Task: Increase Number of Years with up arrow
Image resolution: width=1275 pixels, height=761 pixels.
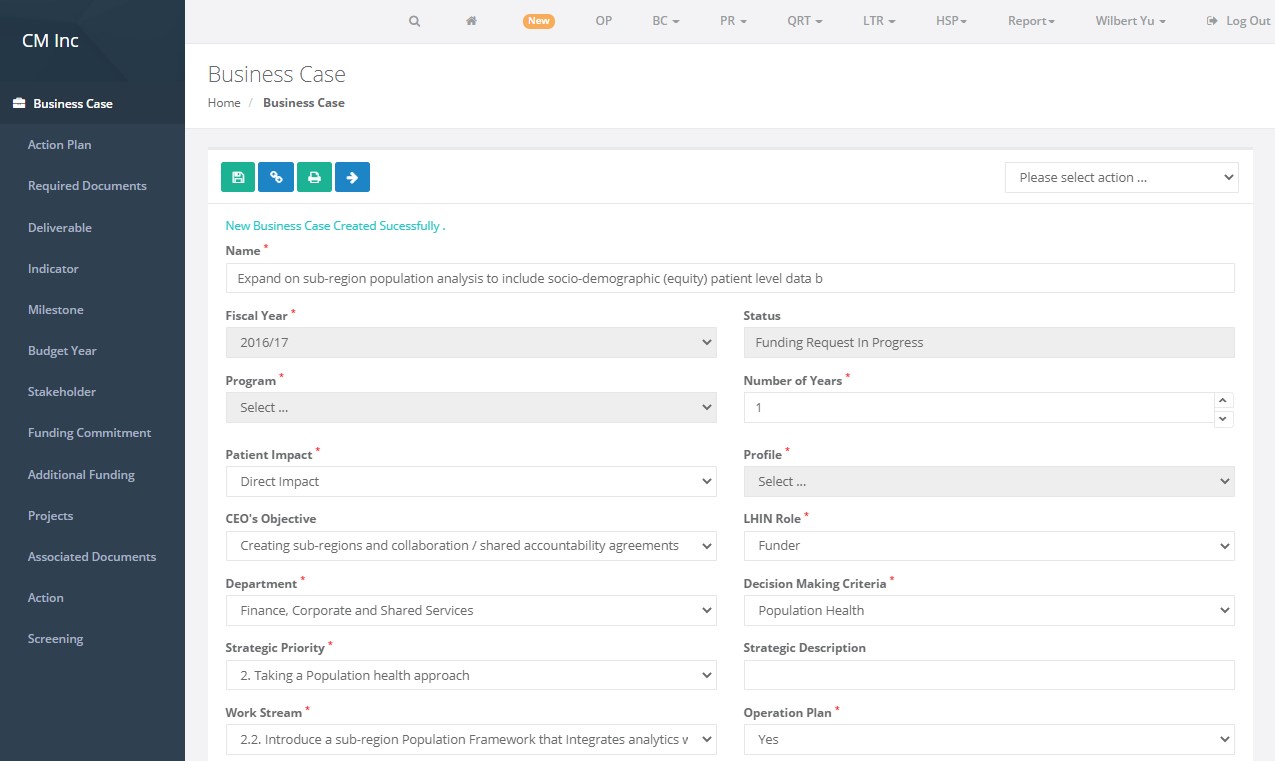Action: (x=1223, y=399)
